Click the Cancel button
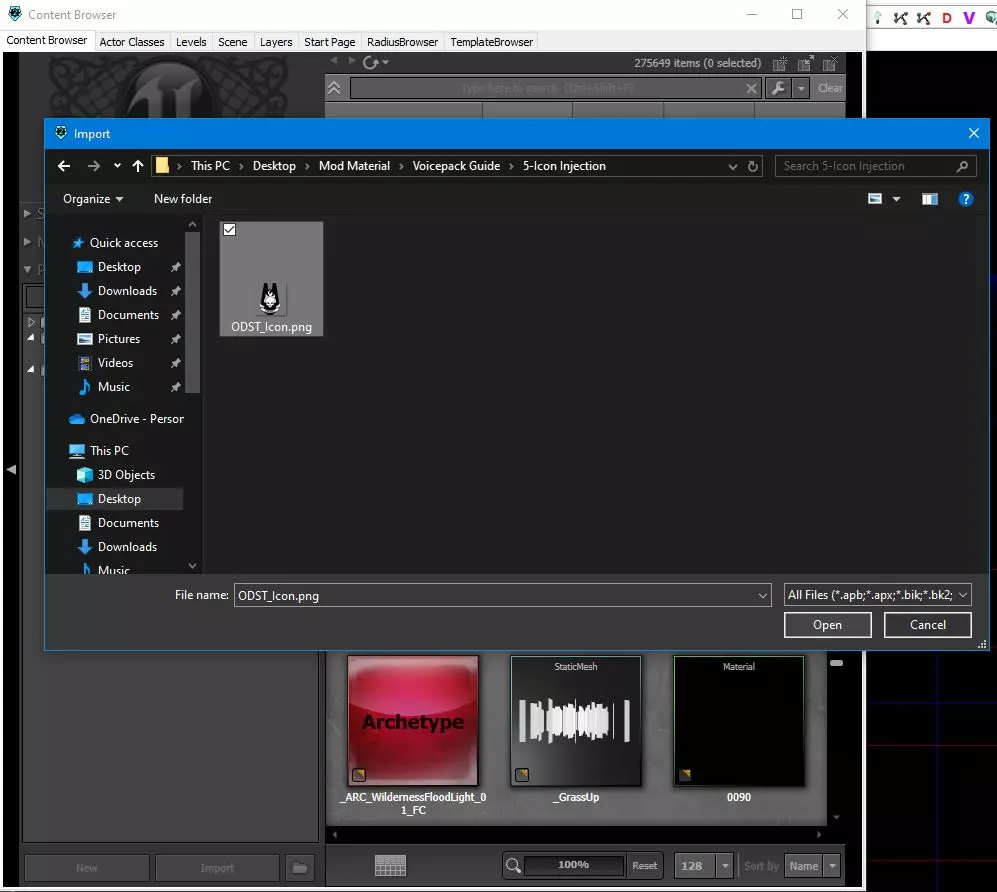This screenshot has width=997, height=892. point(927,625)
